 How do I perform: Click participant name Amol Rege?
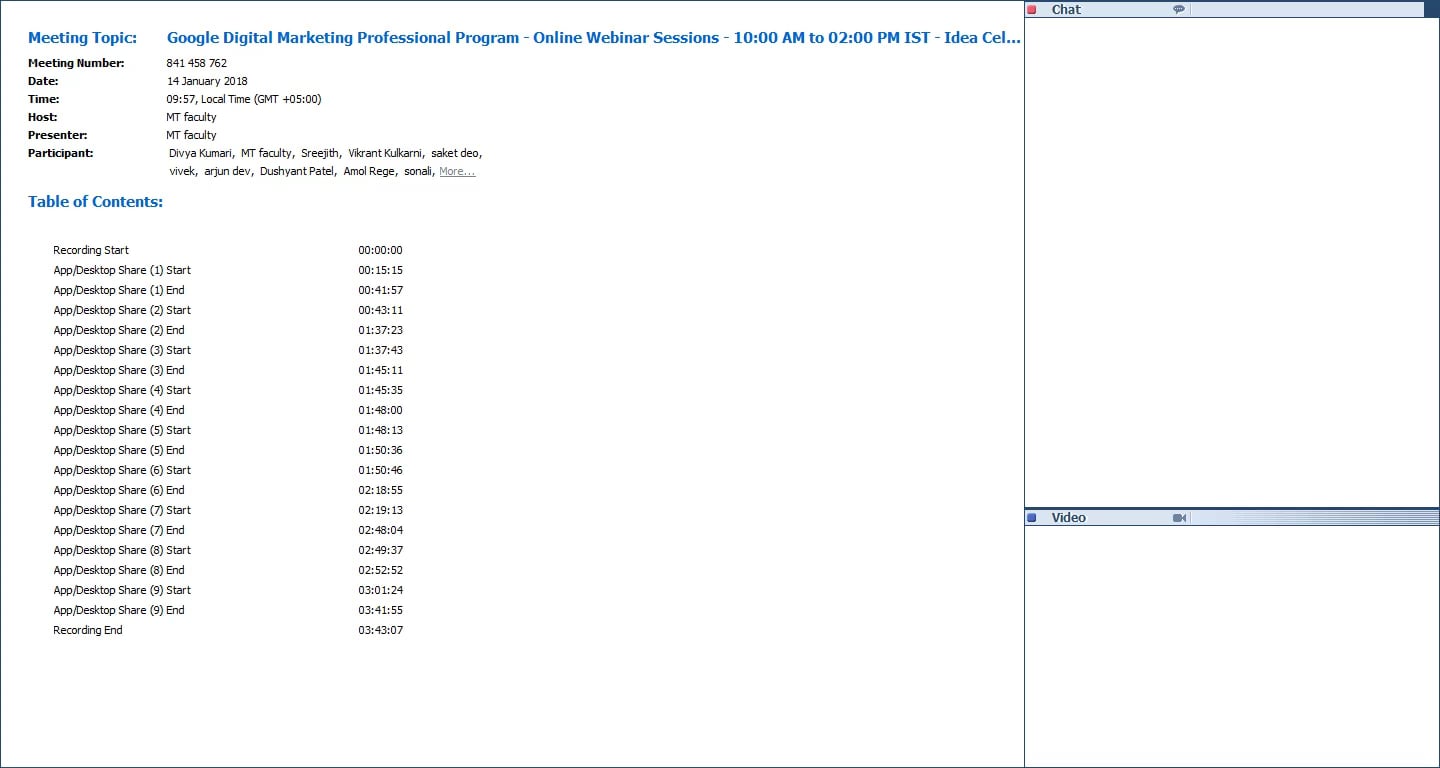pyautogui.click(x=369, y=172)
